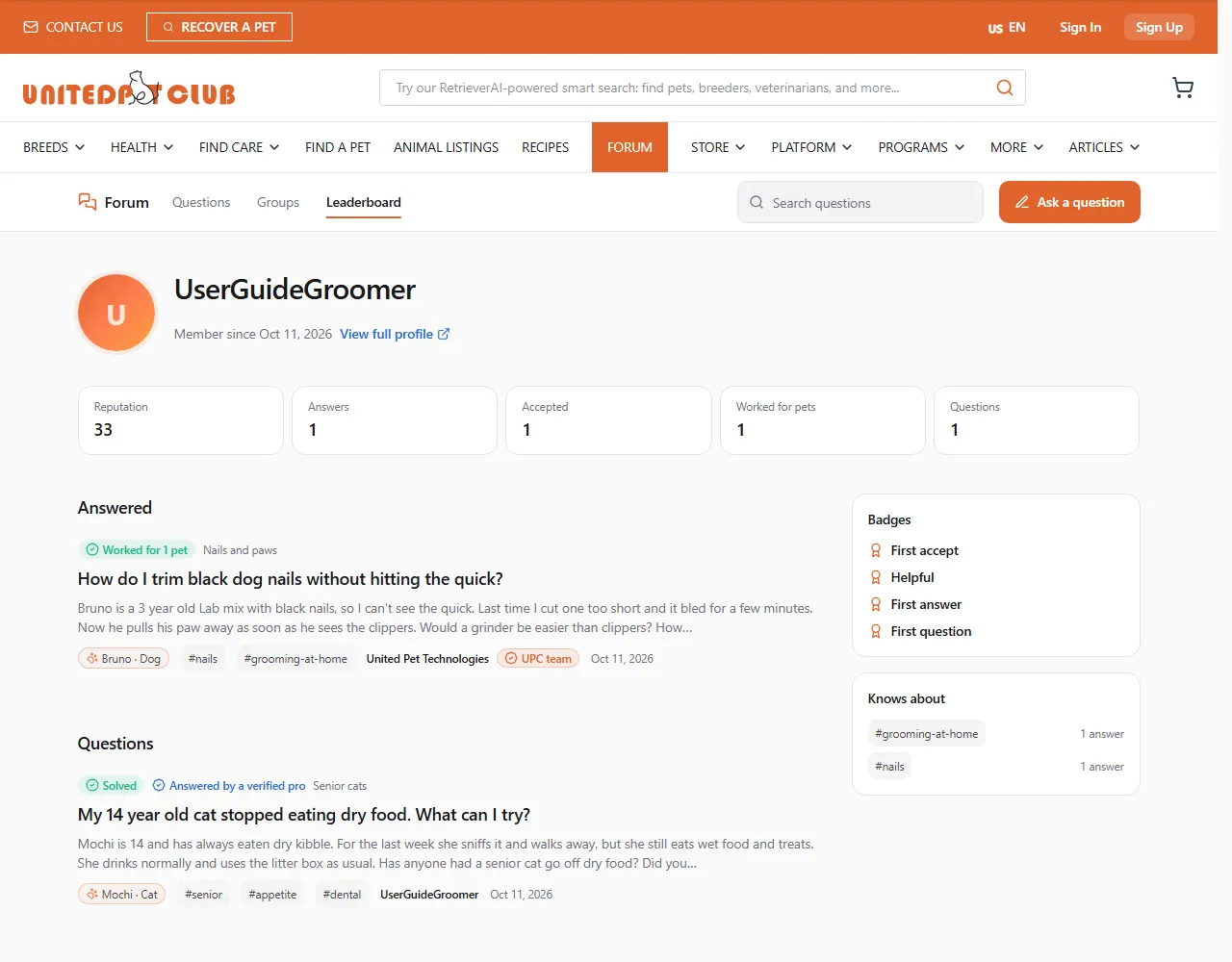Click the UPC team badge

[538, 659]
